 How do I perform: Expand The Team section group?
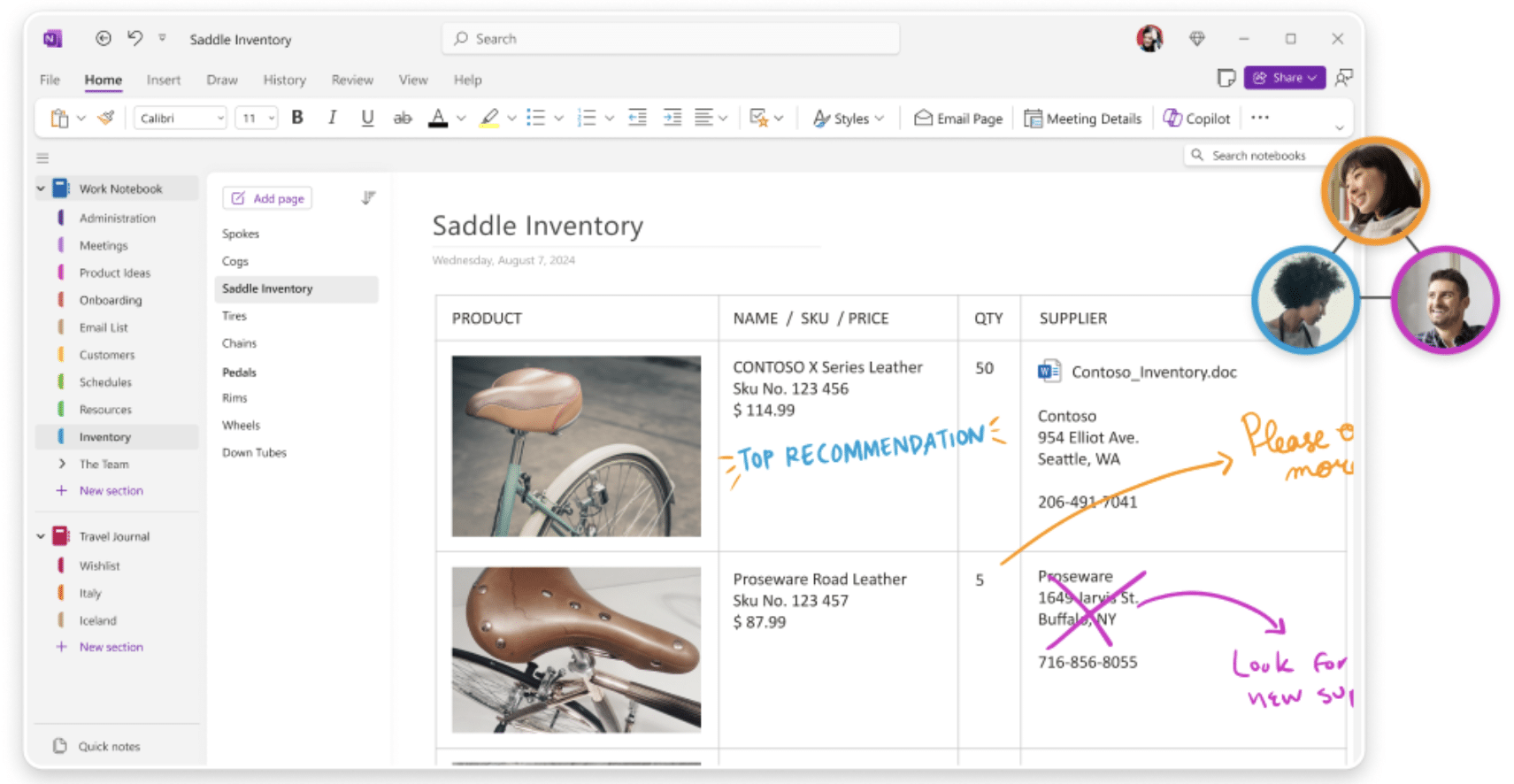point(62,464)
